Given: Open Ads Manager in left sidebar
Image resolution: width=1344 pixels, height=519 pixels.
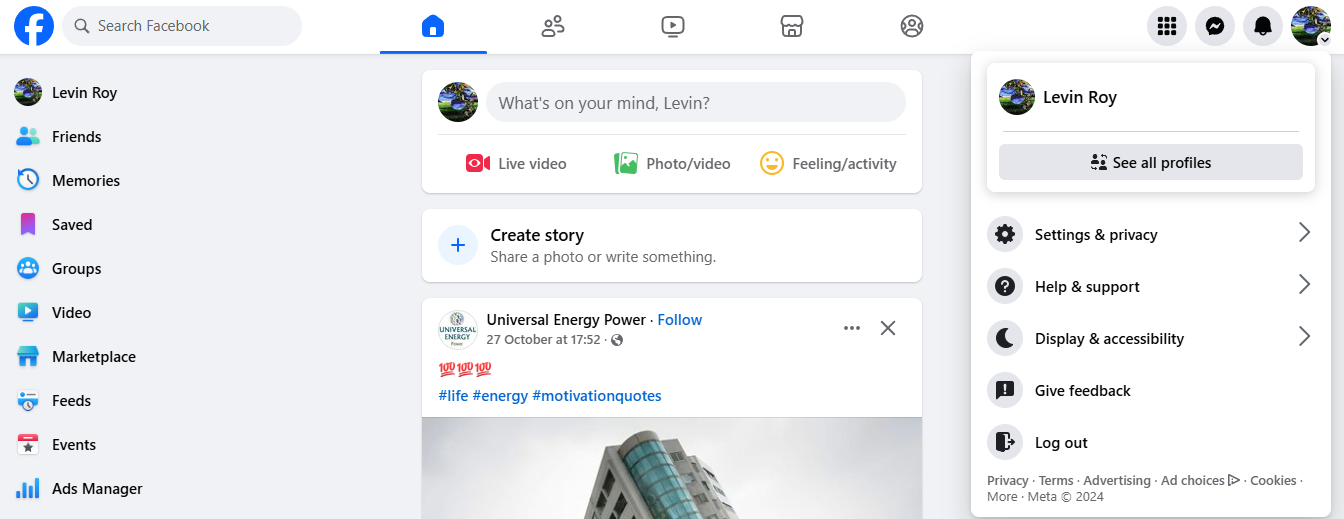Looking at the screenshot, I should pyautogui.click(x=96, y=489).
